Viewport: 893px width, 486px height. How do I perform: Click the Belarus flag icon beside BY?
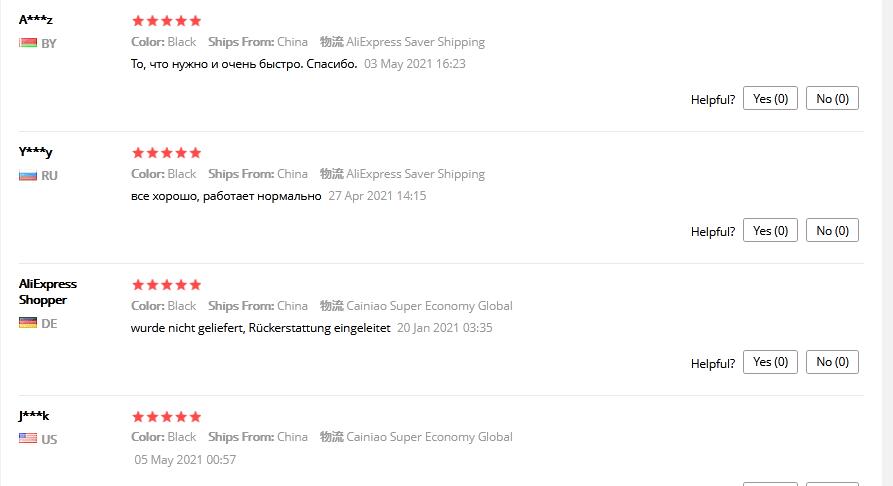coord(28,43)
